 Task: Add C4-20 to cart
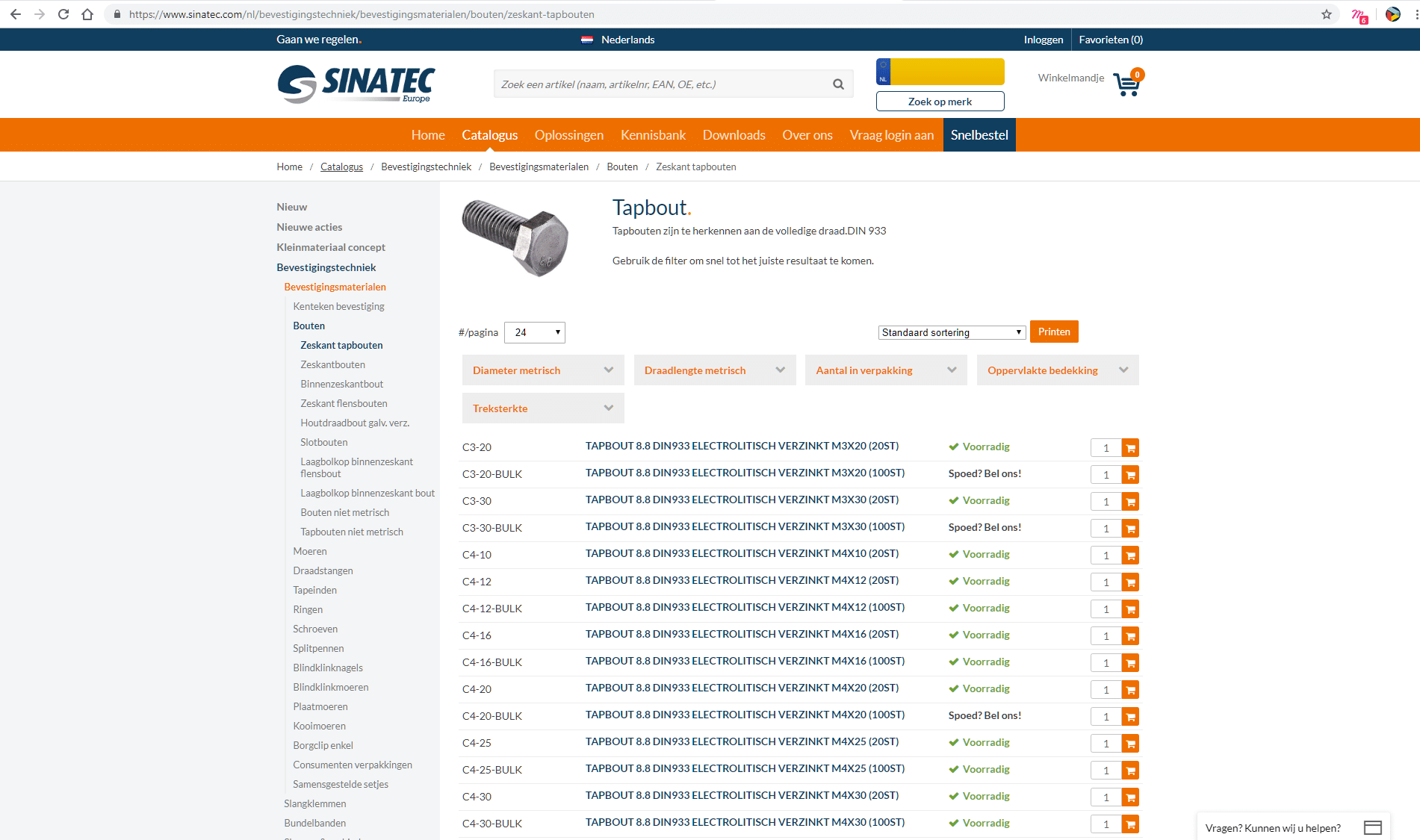[x=1130, y=690]
